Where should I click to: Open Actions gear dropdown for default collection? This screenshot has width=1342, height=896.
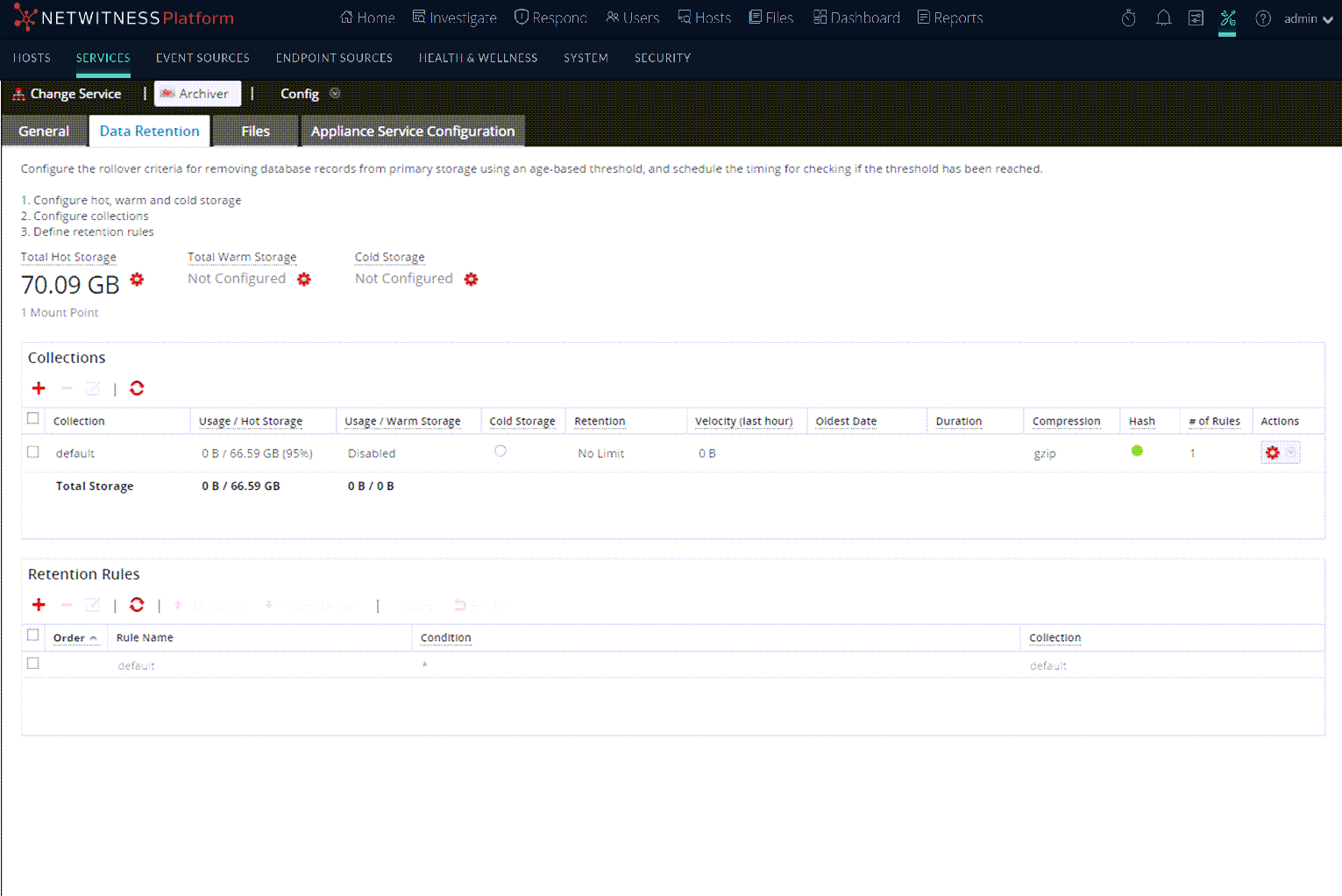click(1279, 453)
